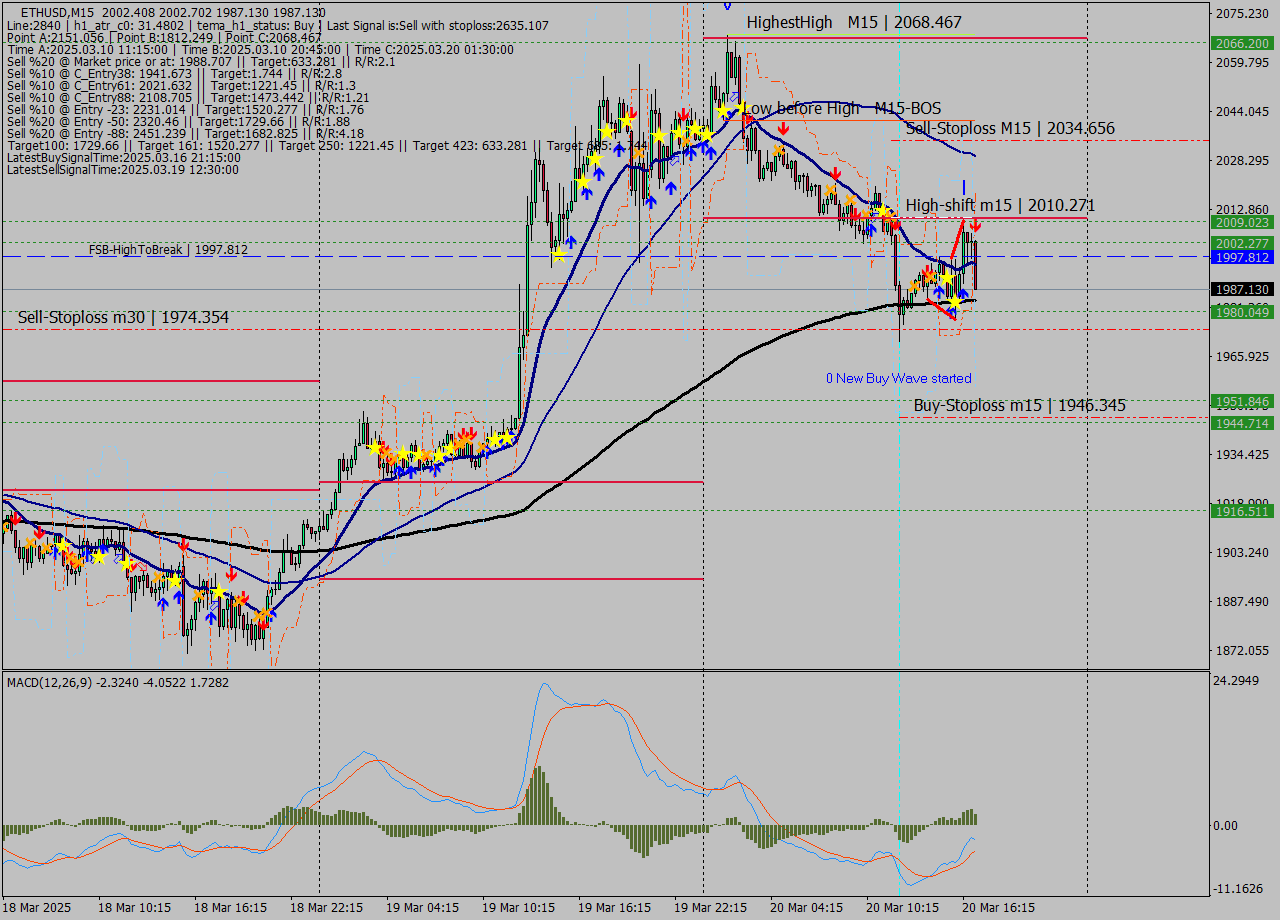The height and width of the screenshot is (920, 1280).
Task: Select the Low before High M15-BOS label
Action: pos(842,108)
